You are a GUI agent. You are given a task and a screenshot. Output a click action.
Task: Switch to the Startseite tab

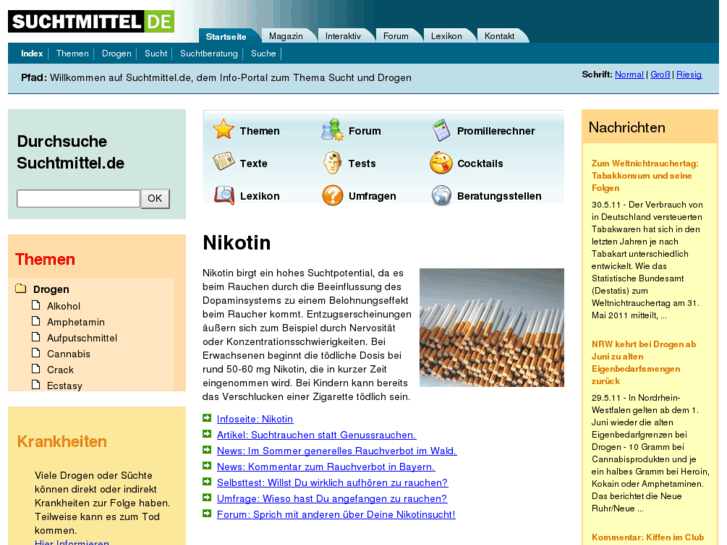[x=226, y=36]
